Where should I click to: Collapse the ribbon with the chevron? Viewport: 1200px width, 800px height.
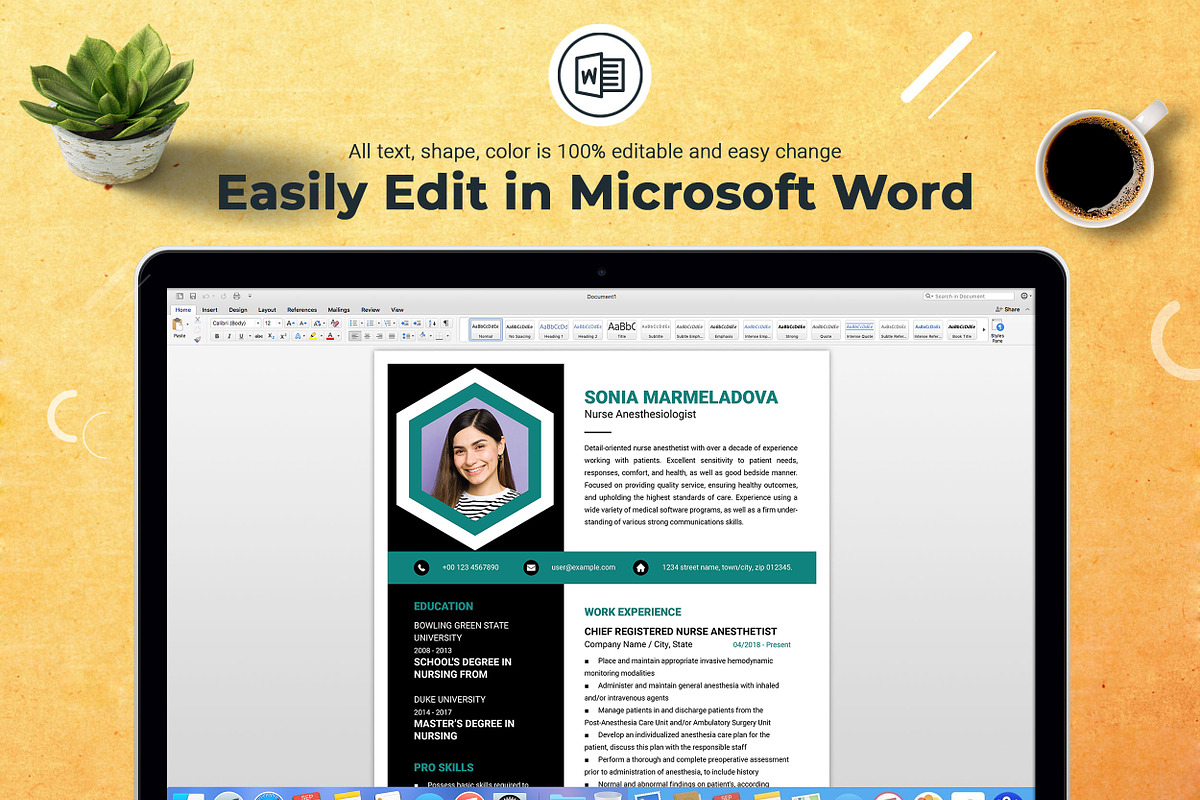pyautogui.click(x=1027, y=309)
